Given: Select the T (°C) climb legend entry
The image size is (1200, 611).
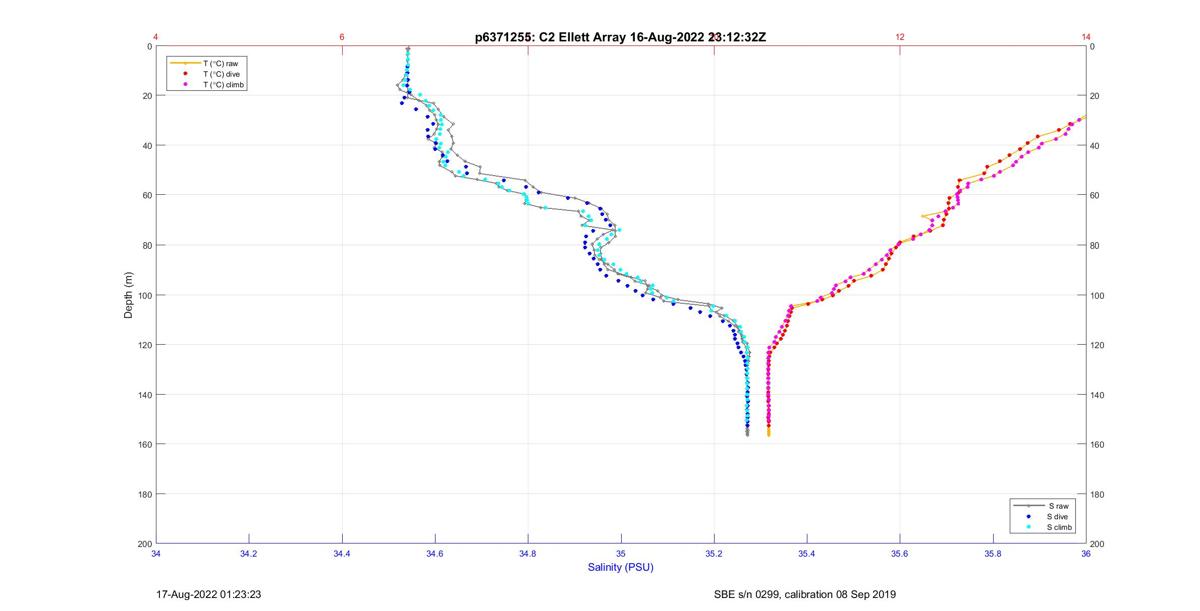Looking at the screenshot, I should point(224,85).
